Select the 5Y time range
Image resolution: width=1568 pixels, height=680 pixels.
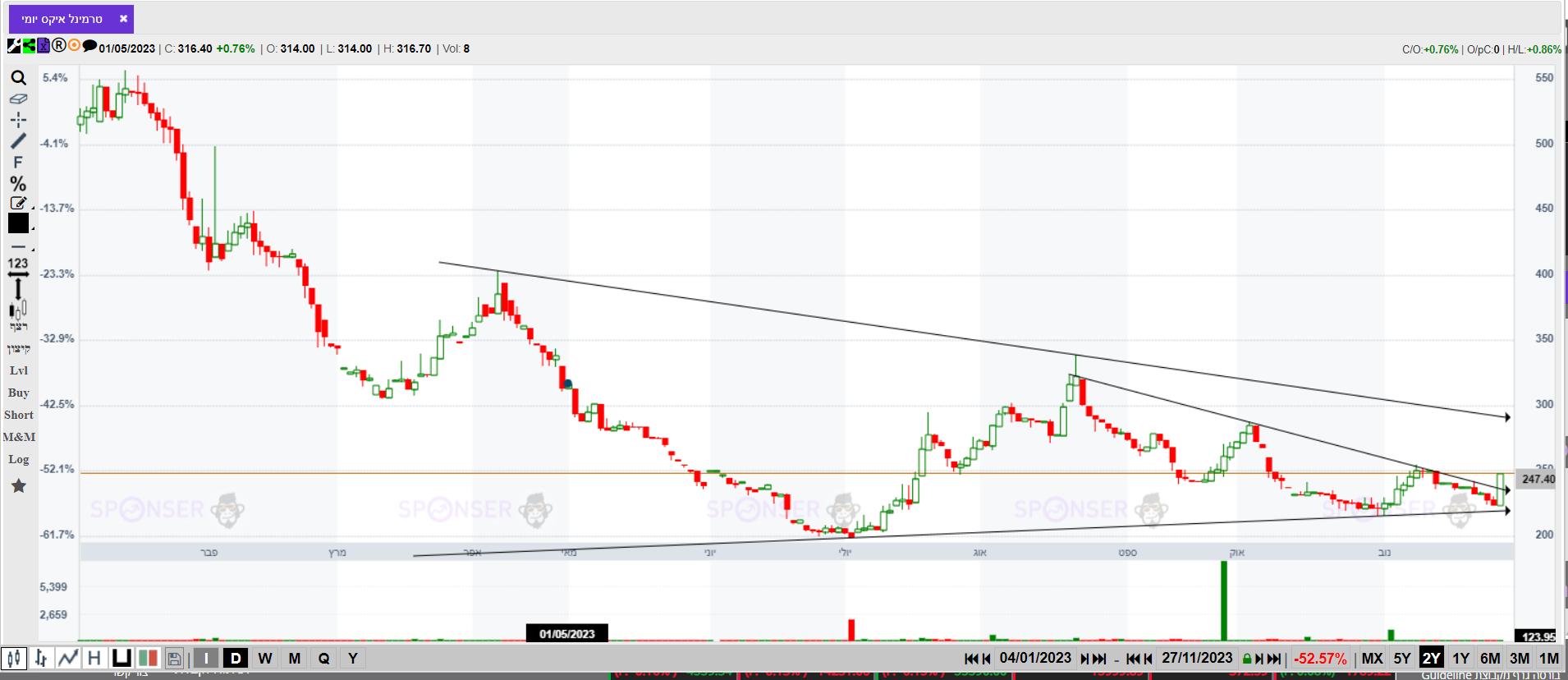[1402, 658]
